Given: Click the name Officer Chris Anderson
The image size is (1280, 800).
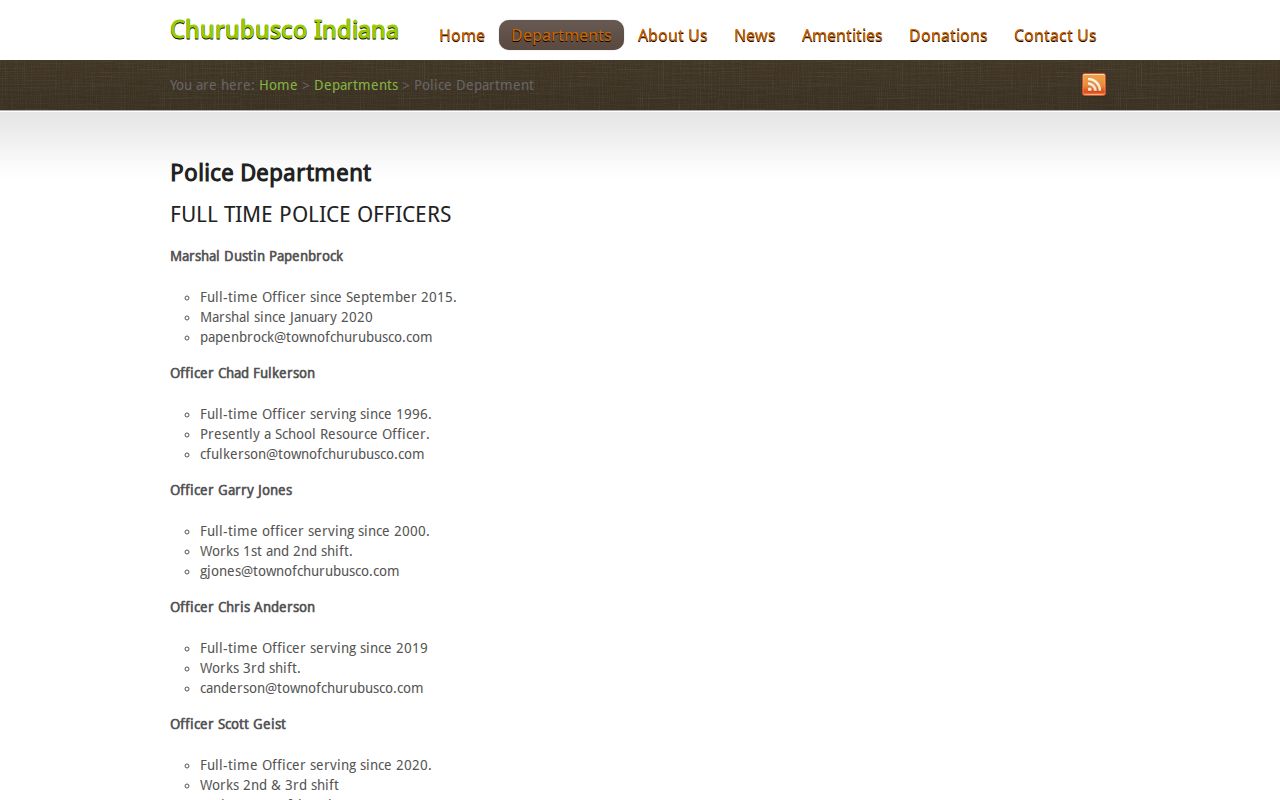Looking at the screenshot, I should [242, 607].
